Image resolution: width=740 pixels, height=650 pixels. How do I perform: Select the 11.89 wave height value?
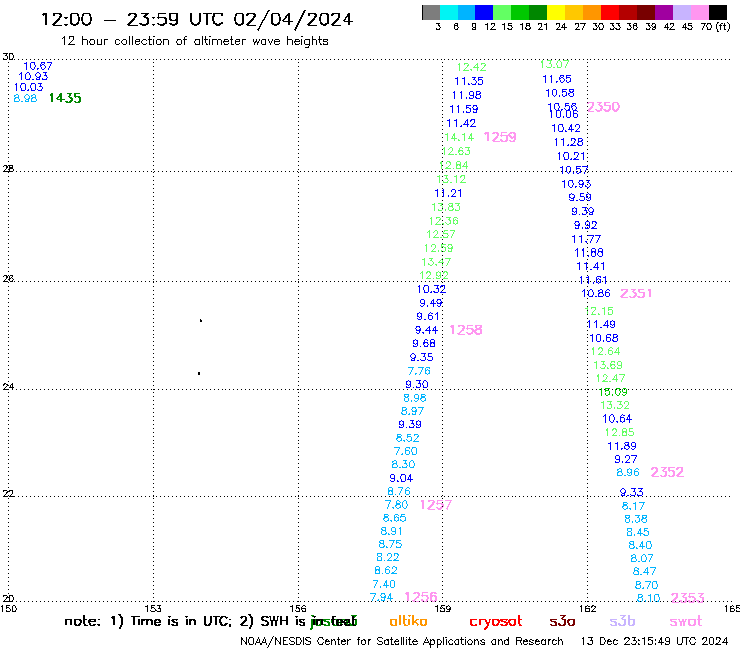(622, 446)
